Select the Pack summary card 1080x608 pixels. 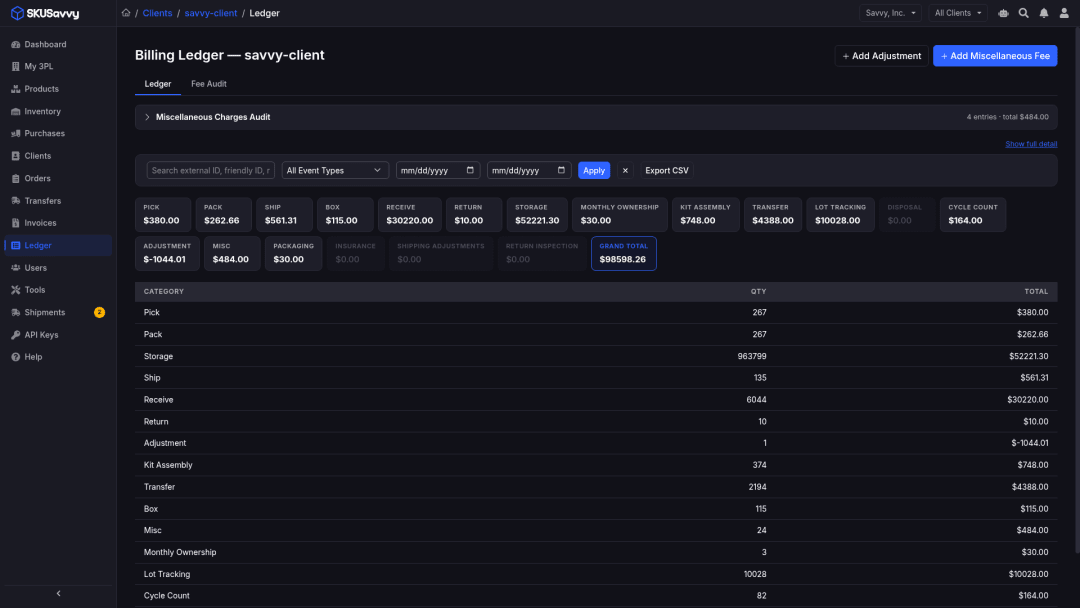[222, 214]
